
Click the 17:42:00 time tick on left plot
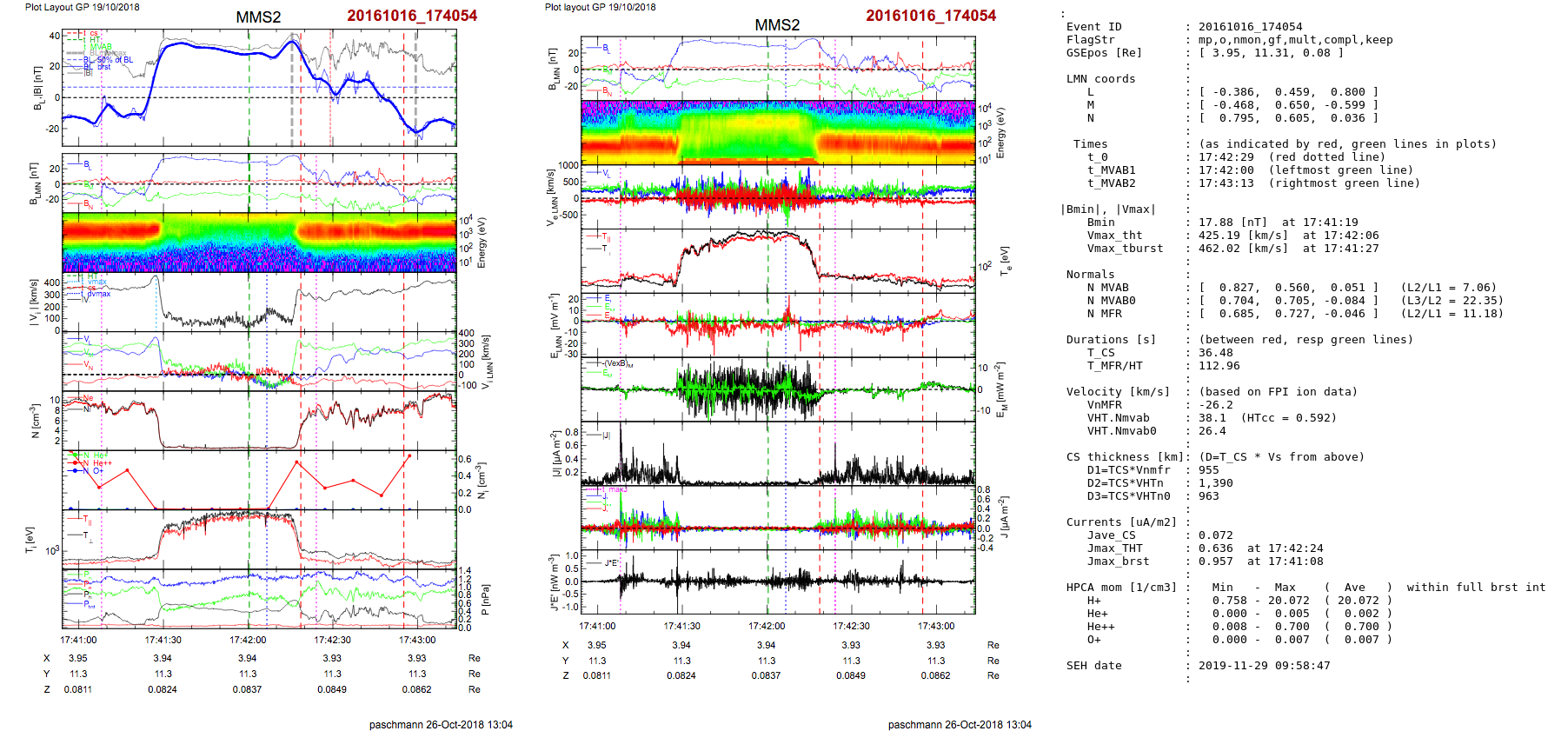[x=248, y=640]
